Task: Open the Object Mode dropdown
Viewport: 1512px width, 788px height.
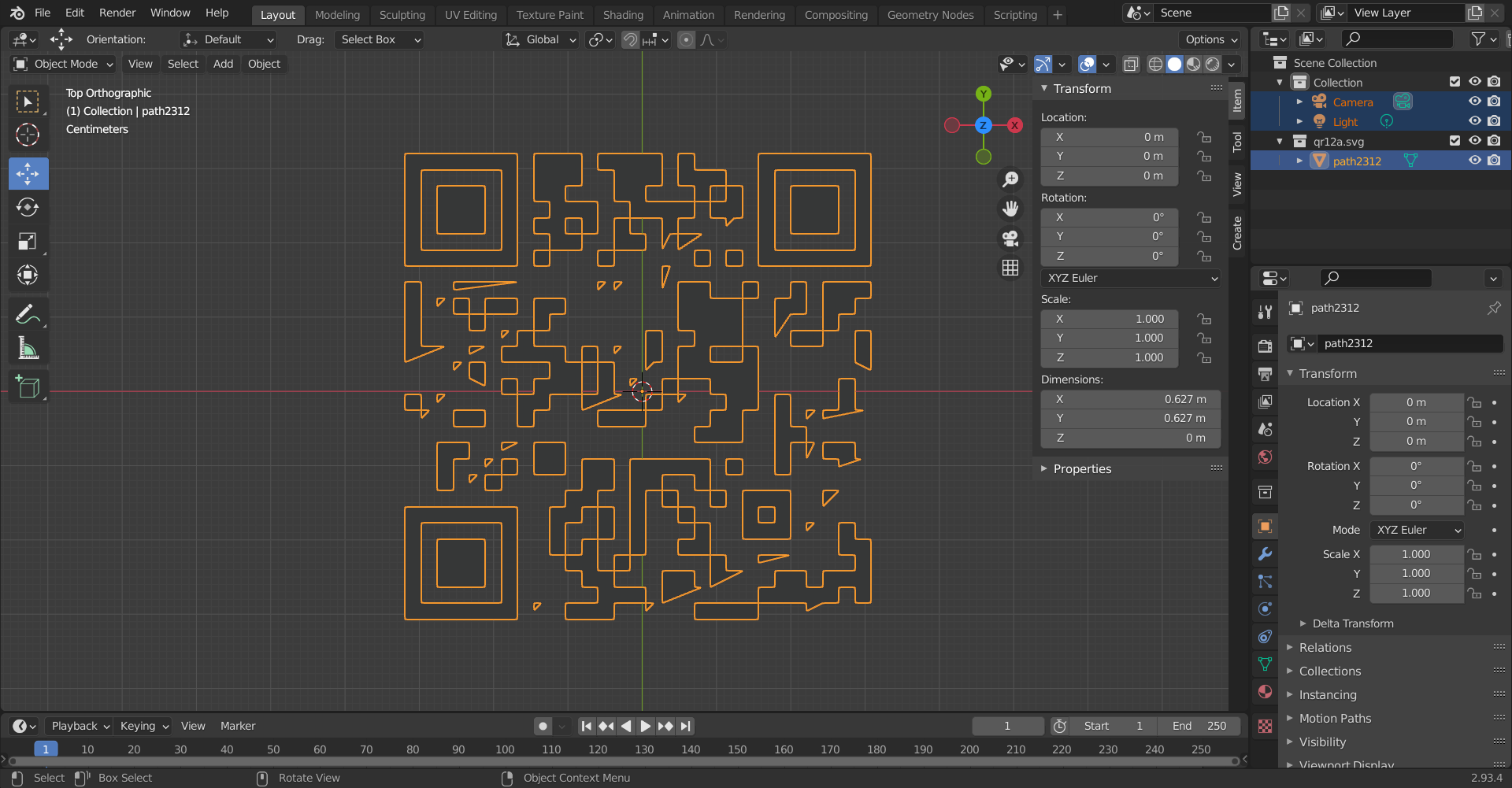Action: 64,64
